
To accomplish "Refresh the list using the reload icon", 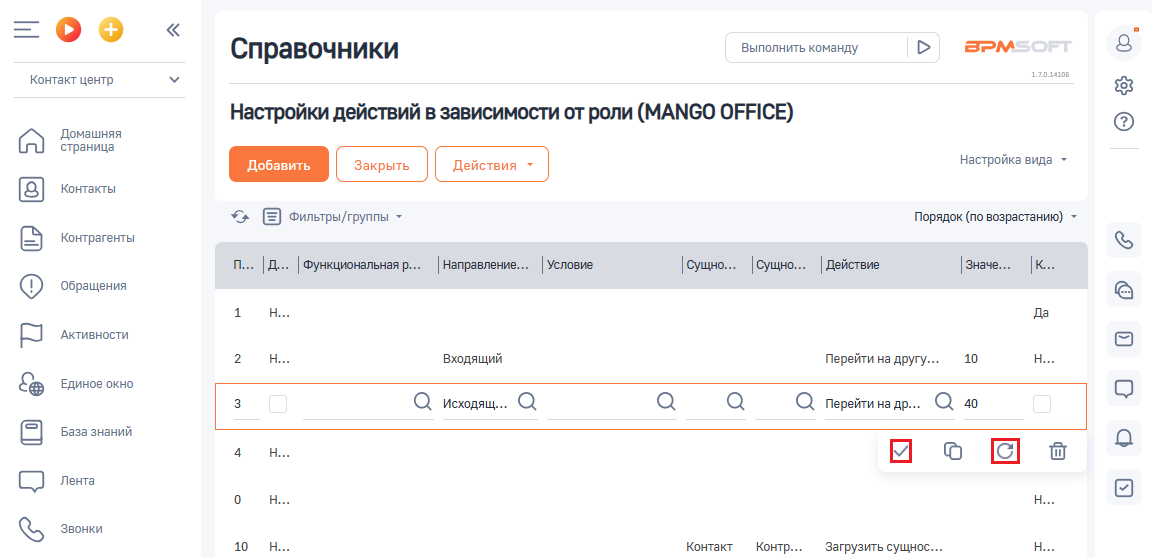I will pos(240,217).
